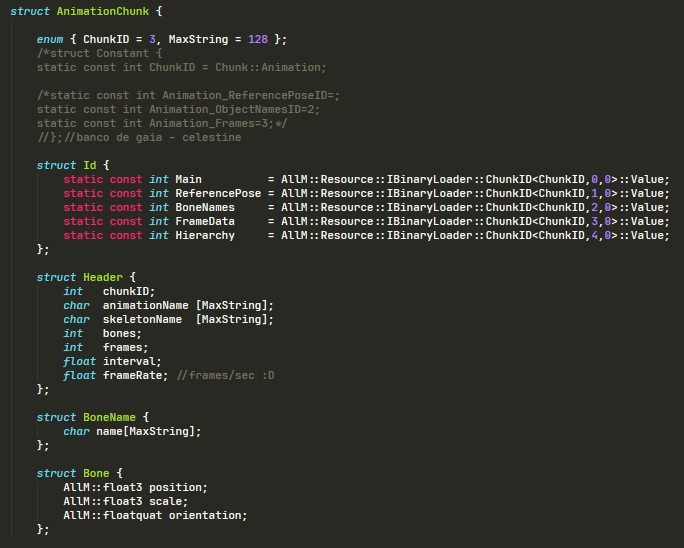Viewport: 684px width, 548px height.
Task: Click the 'BoneNames' constant name
Action: coord(205,207)
